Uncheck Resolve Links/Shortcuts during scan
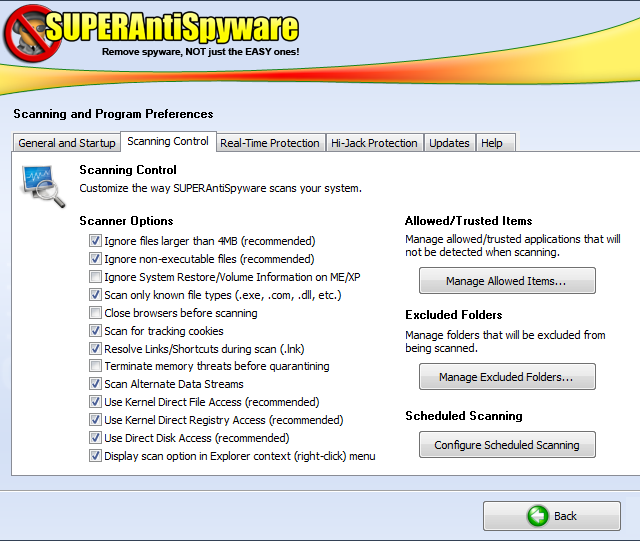 pos(95,349)
